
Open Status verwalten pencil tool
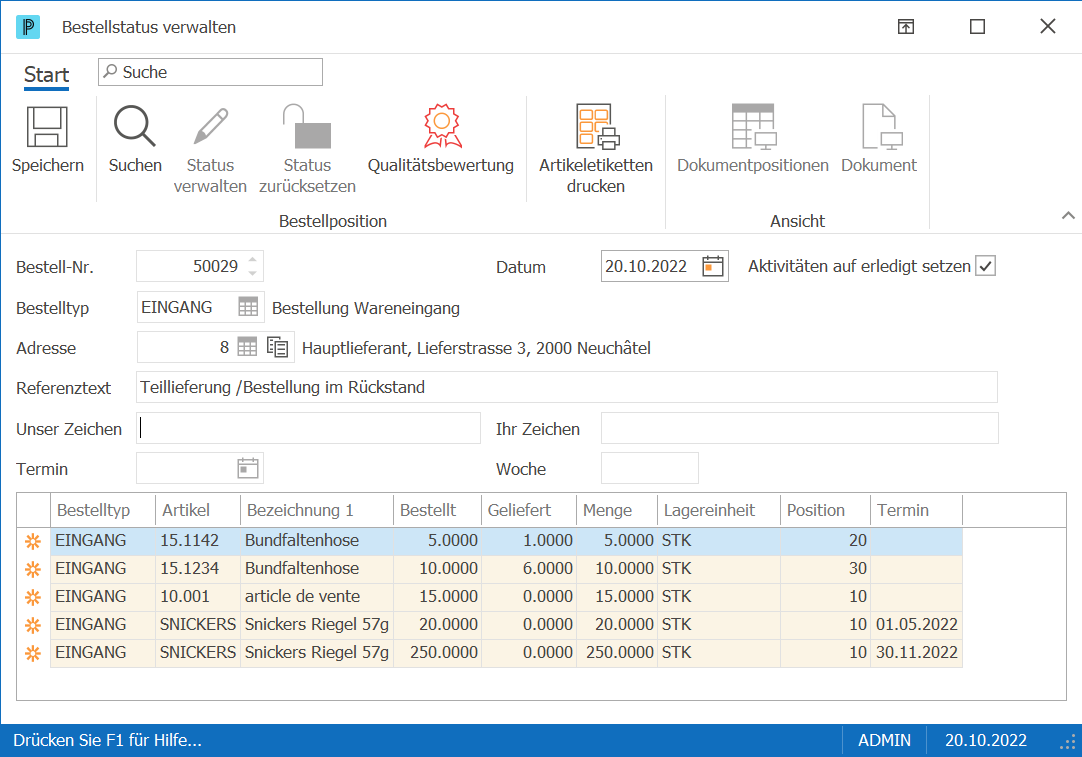210,126
